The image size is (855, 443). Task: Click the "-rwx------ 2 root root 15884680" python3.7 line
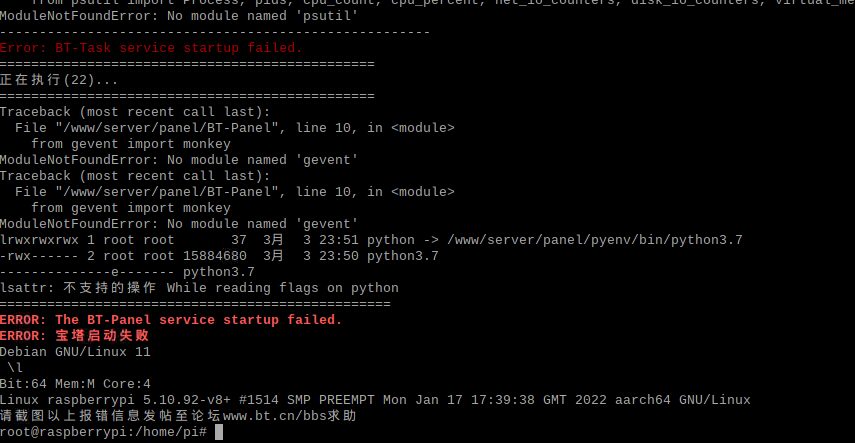click(x=219, y=256)
